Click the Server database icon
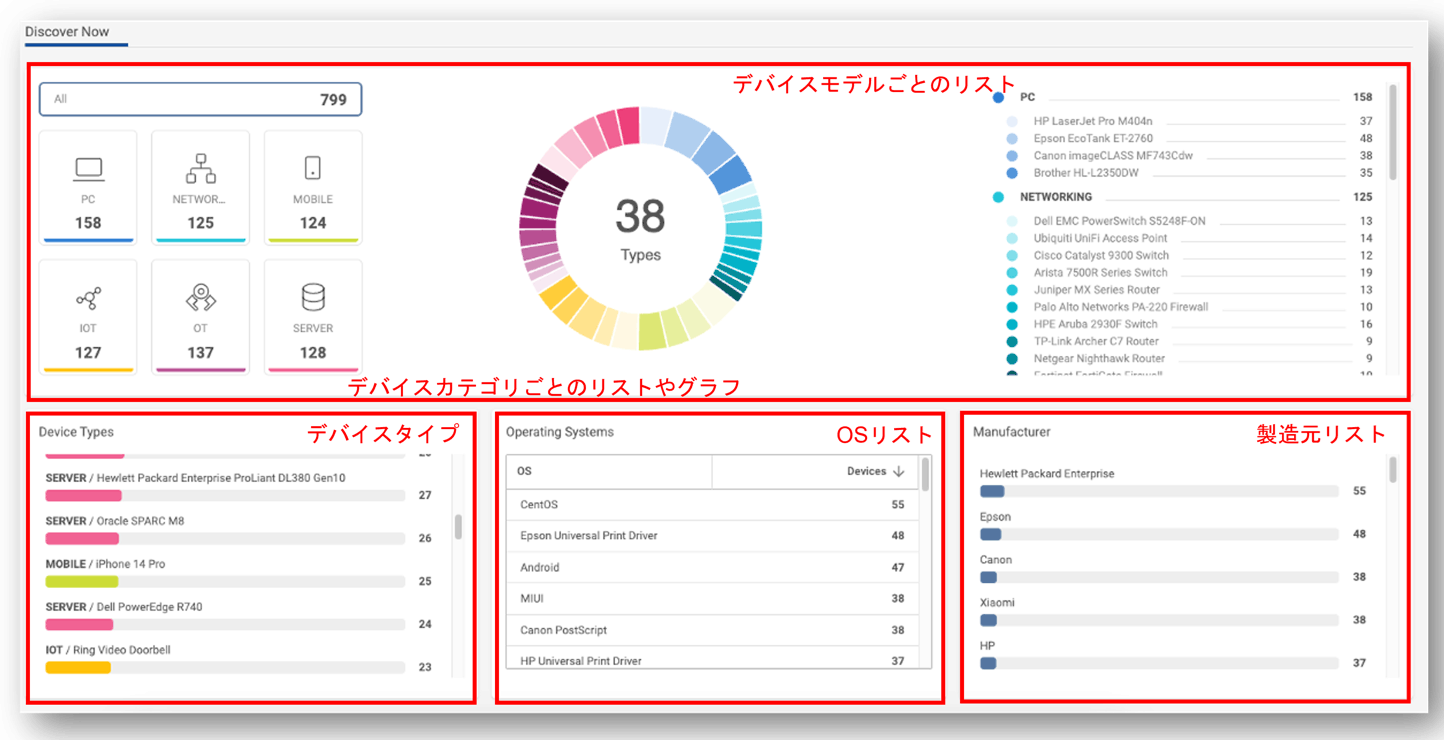Image resolution: width=1444 pixels, height=740 pixels. pyautogui.click(x=313, y=297)
